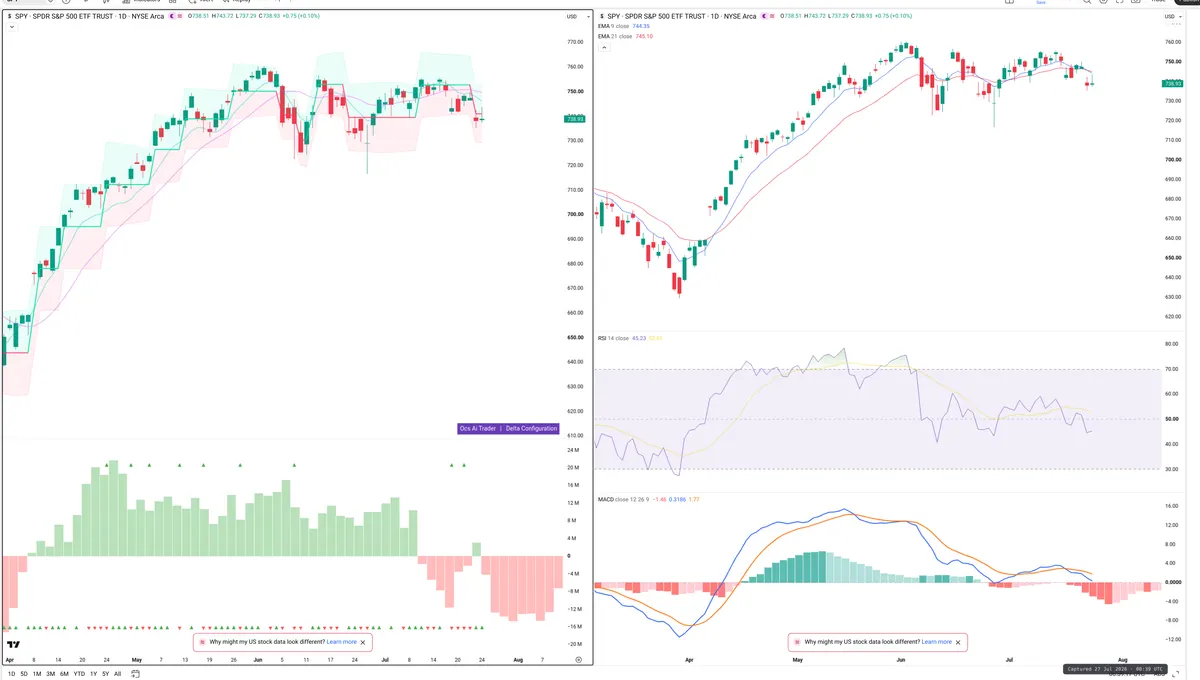The height and width of the screenshot is (680, 1200).
Task: Click 80.00 on the RSI scale
Action: click(1171, 344)
